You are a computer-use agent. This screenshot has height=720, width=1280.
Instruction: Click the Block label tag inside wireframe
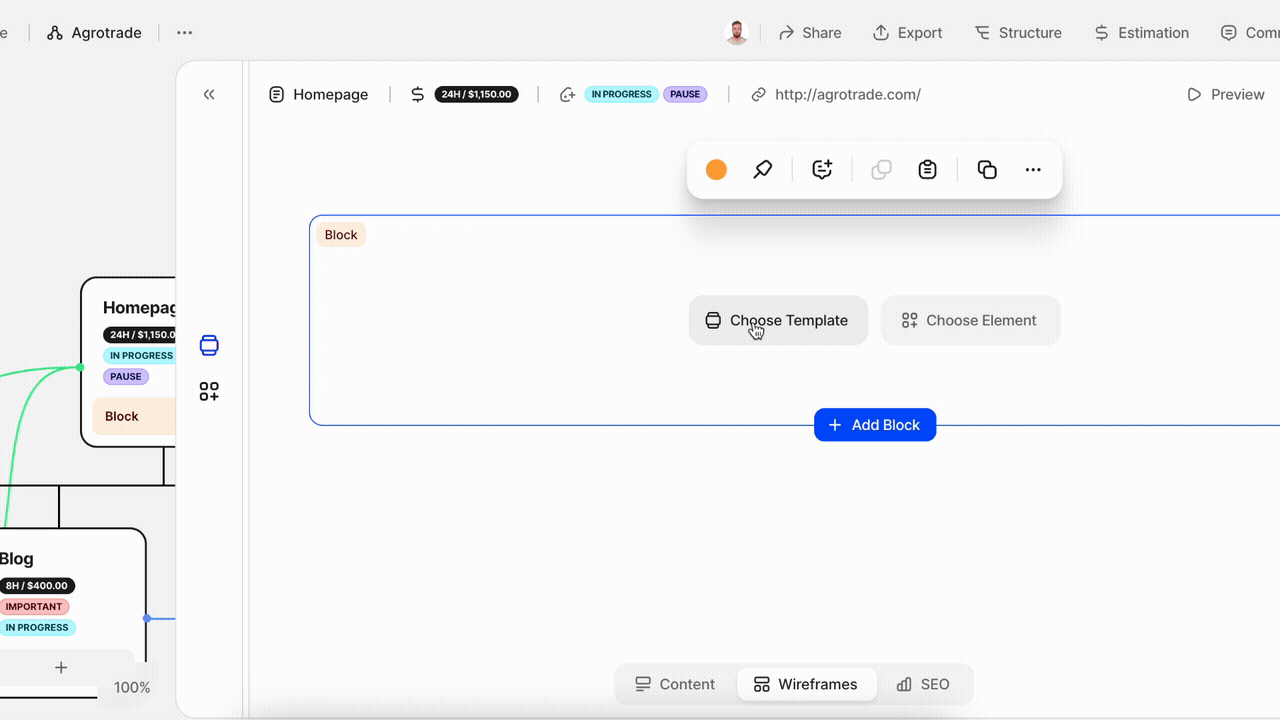[x=341, y=235]
